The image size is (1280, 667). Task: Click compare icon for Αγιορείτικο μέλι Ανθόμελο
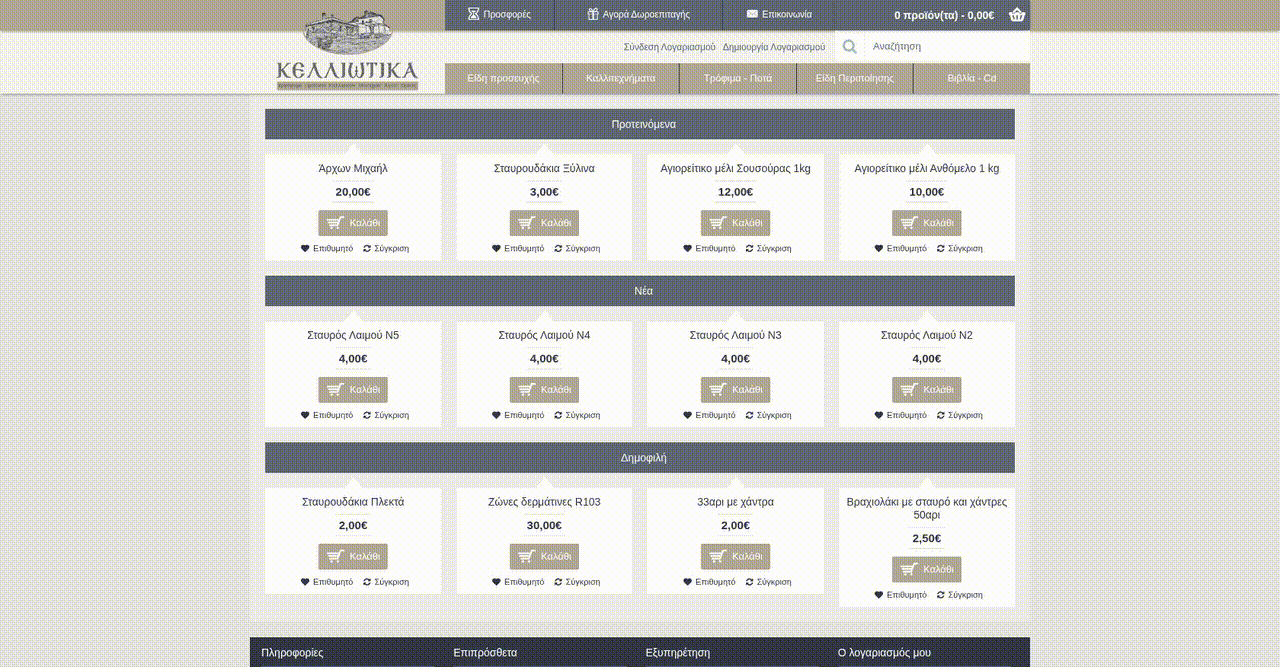(x=941, y=248)
